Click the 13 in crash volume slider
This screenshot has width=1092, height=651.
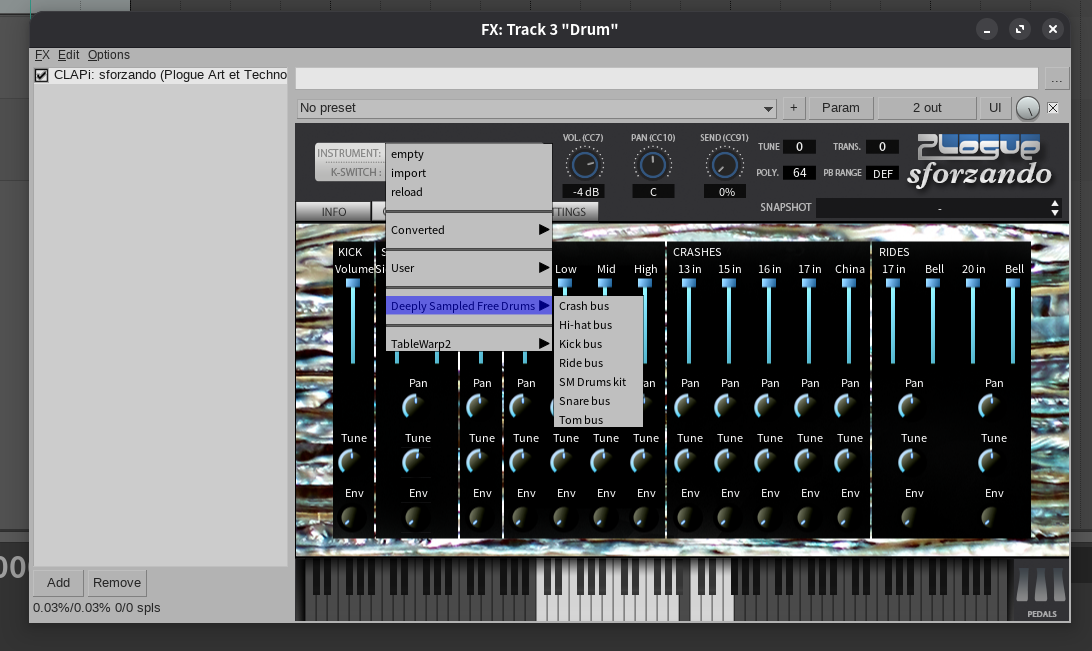tap(689, 284)
